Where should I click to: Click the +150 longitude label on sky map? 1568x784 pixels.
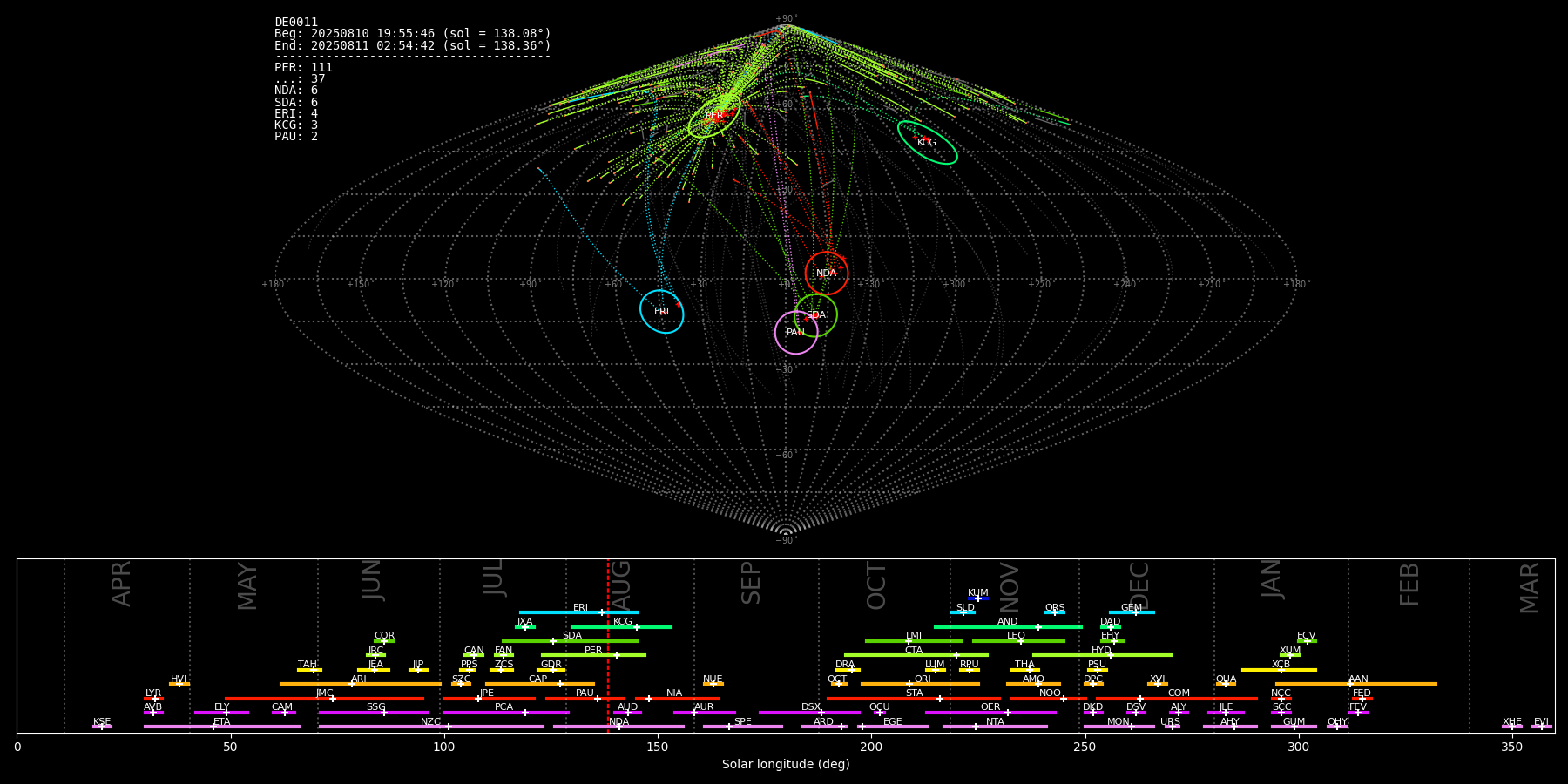(x=358, y=284)
